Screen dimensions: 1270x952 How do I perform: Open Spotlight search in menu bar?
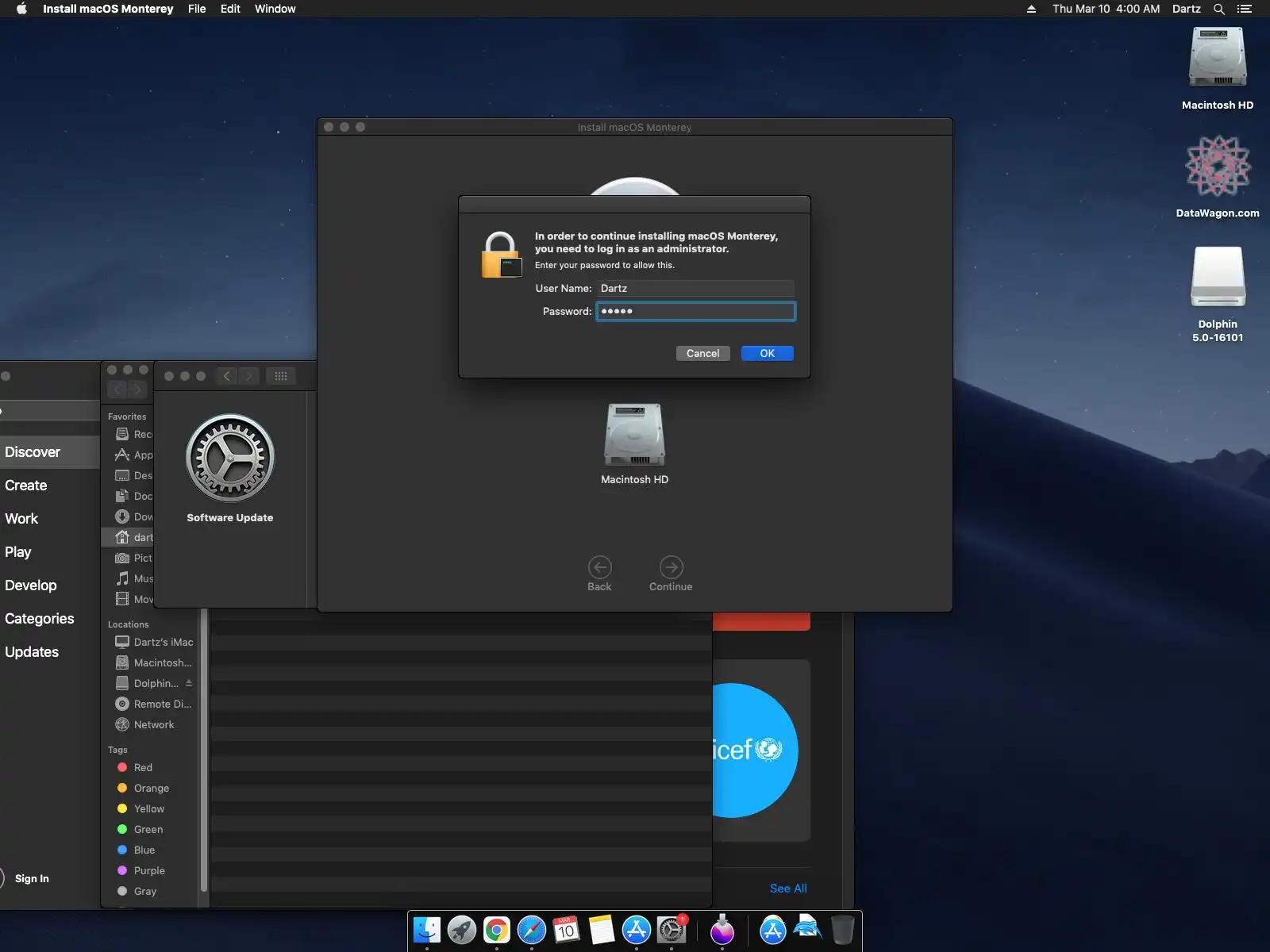coord(1219,9)
